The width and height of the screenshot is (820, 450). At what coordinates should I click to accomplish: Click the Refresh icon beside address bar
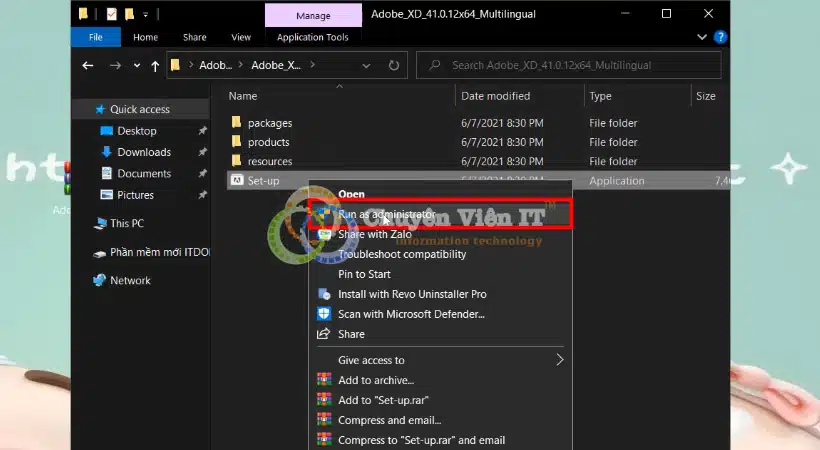(x=394, y=66)
